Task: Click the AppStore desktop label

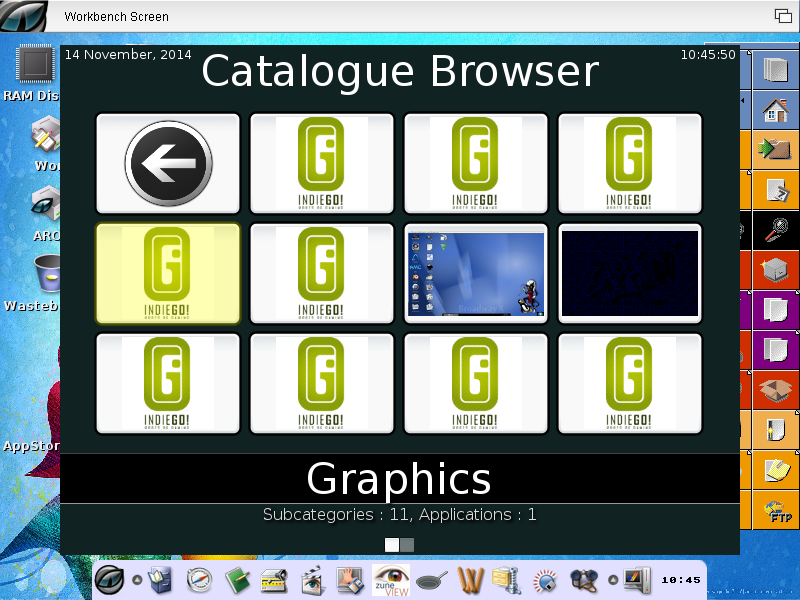Action: (x=32, y=446)
